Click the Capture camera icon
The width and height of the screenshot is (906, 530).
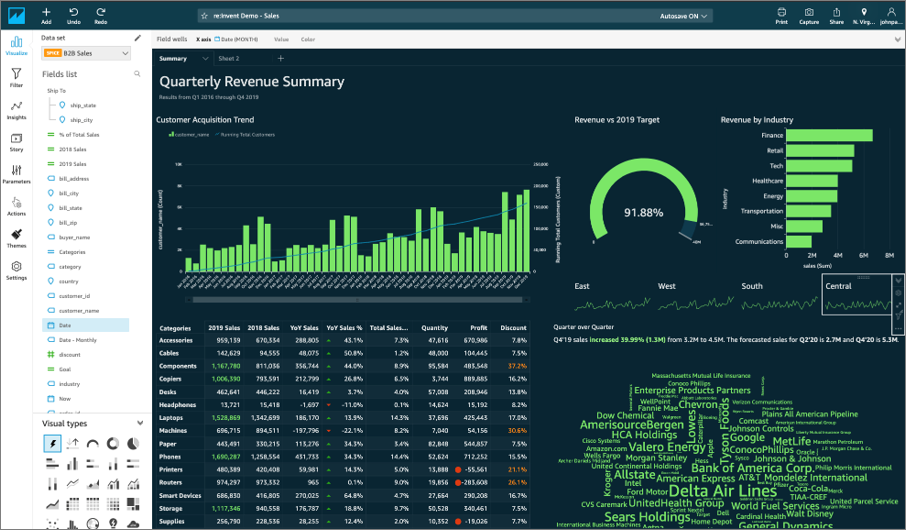click(x=809, y=14)
